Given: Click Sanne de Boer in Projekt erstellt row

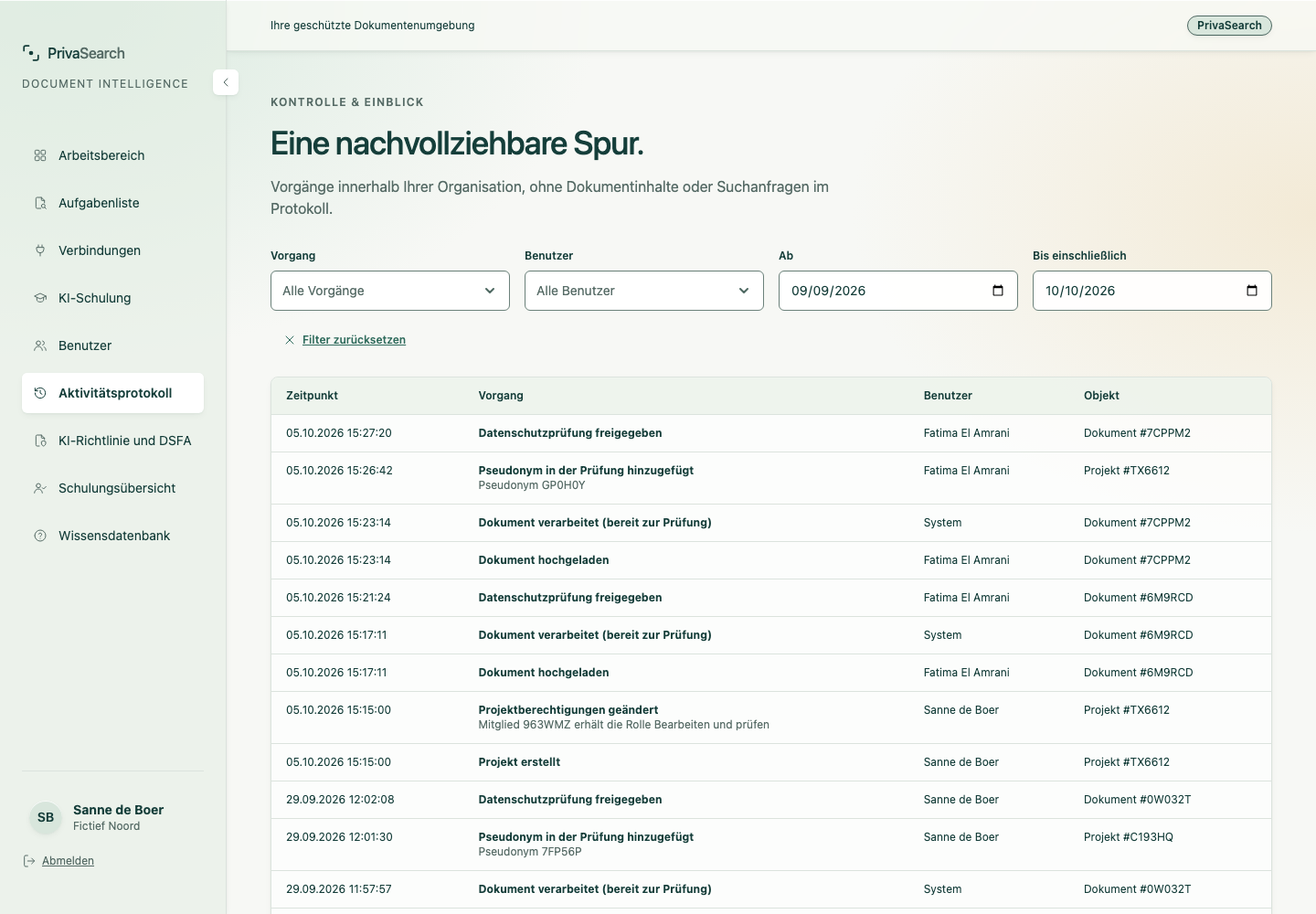Looking at the screenshot, I should [x=961, y=762].
